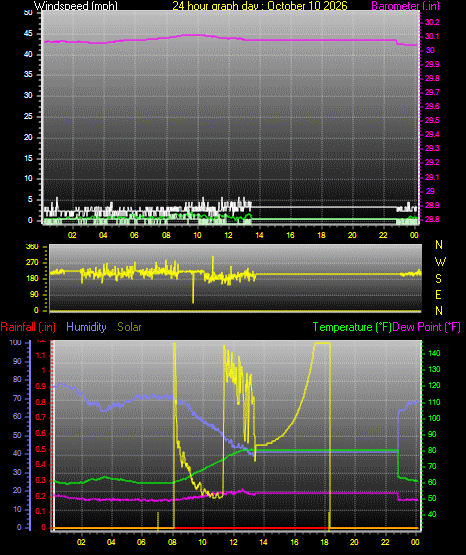The width and height of the screenshot is (466, 555).
Task: Click barometer scale value 29.2
Action: [432, 162]
